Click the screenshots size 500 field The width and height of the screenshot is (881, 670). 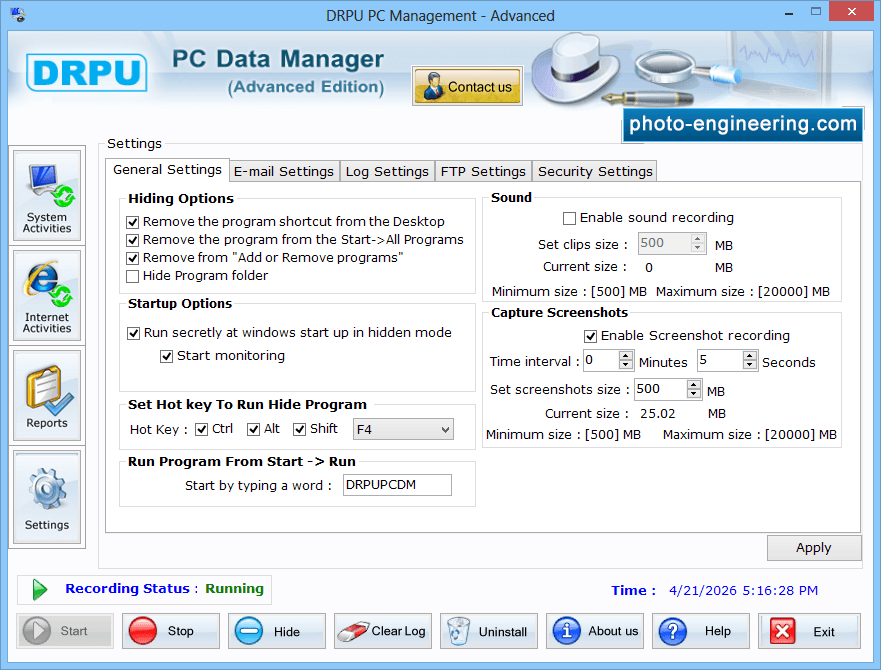[x=661, y=389]
